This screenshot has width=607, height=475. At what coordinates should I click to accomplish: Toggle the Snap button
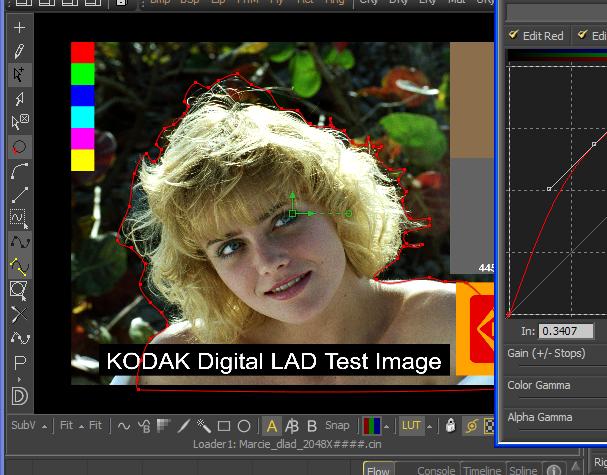point(337,425)
